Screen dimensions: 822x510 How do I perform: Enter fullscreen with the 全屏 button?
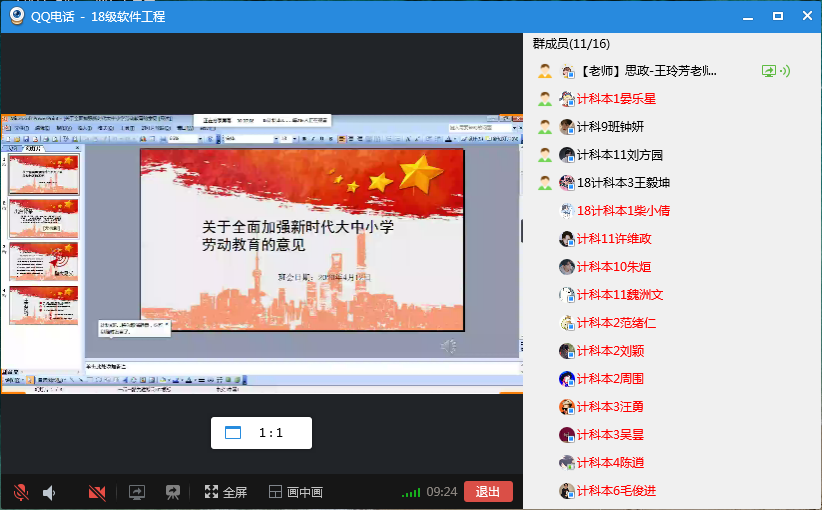[x=225, y=492]
